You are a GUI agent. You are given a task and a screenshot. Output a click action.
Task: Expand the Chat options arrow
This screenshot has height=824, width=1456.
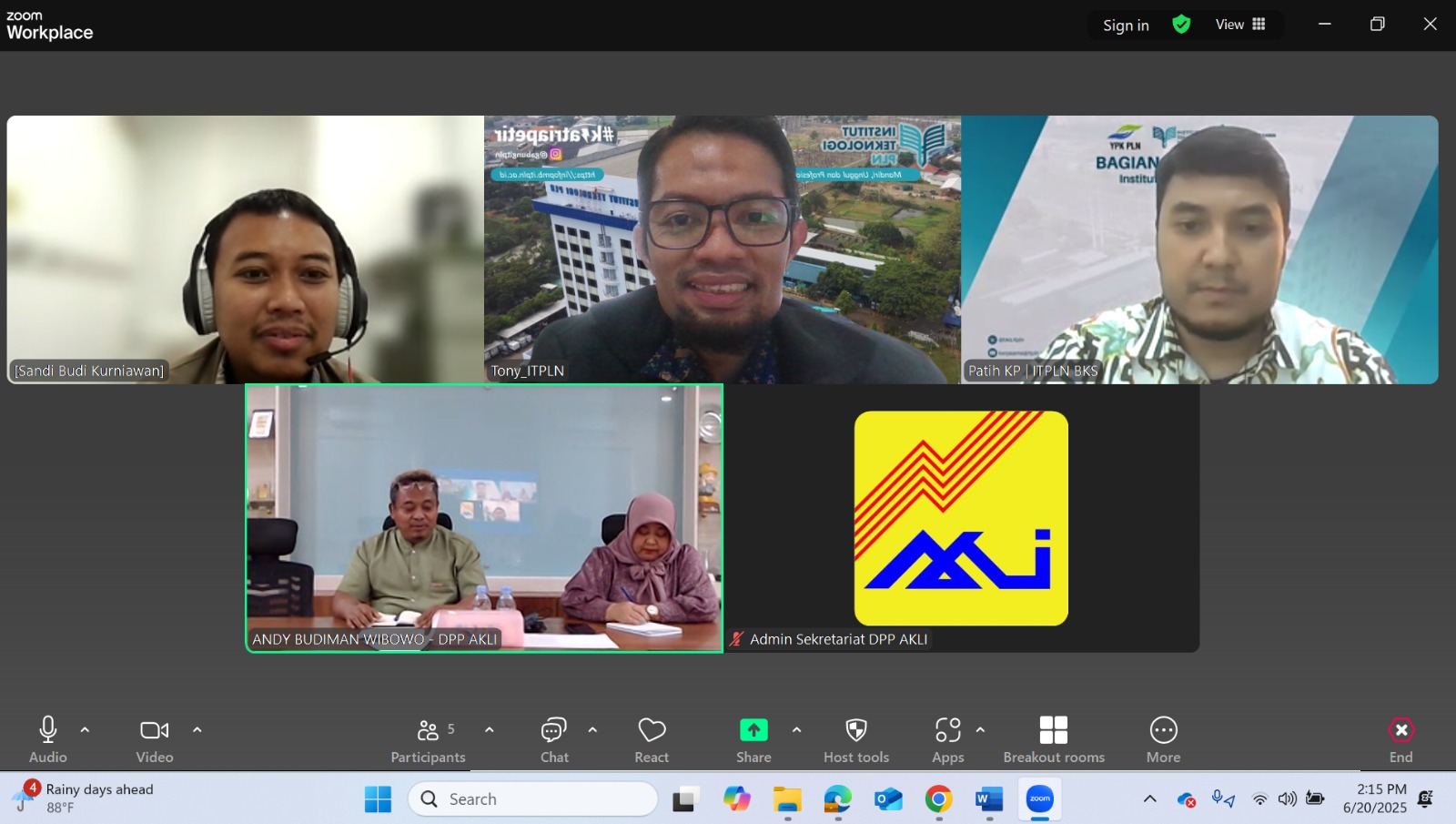point(592,729)
